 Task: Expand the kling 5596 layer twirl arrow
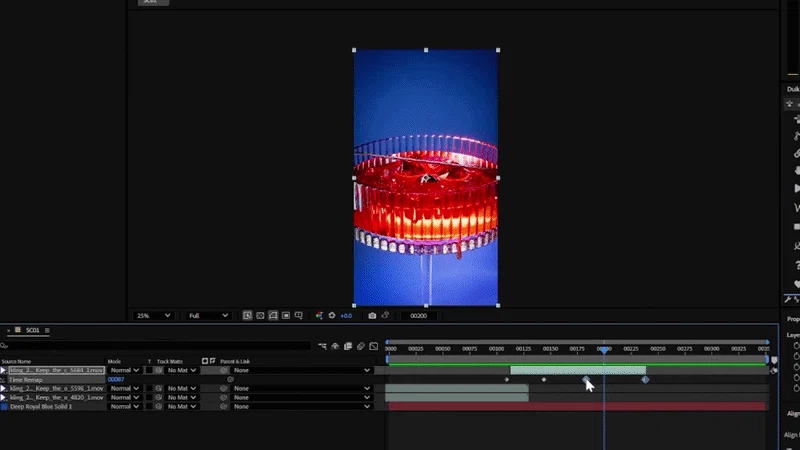pos(4,388)
